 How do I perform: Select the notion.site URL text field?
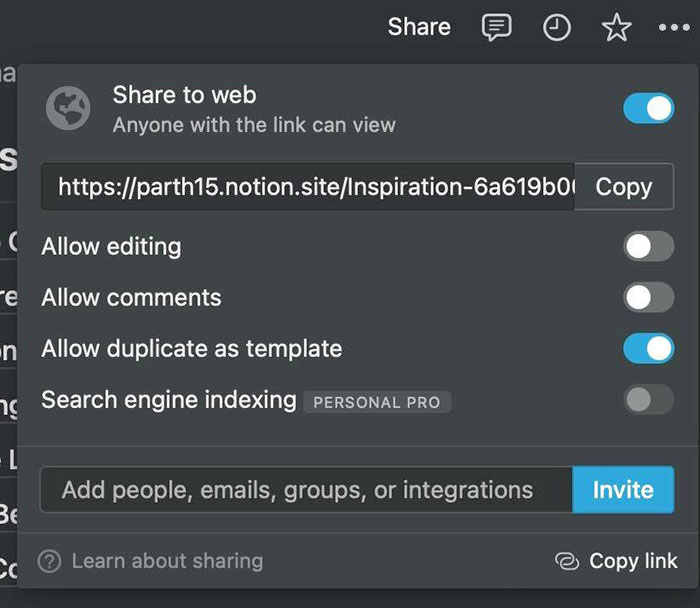(x=308, y=187)
